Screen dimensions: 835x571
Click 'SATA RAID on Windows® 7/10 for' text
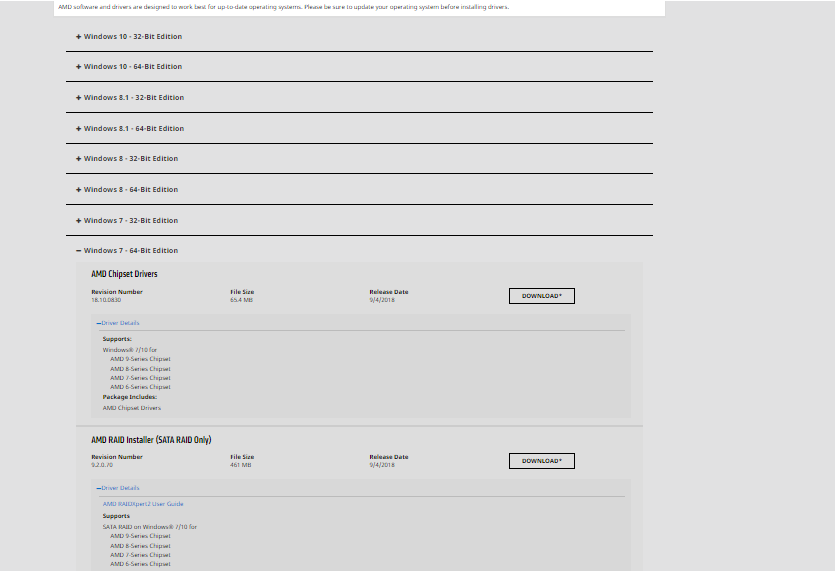point(150,527)
